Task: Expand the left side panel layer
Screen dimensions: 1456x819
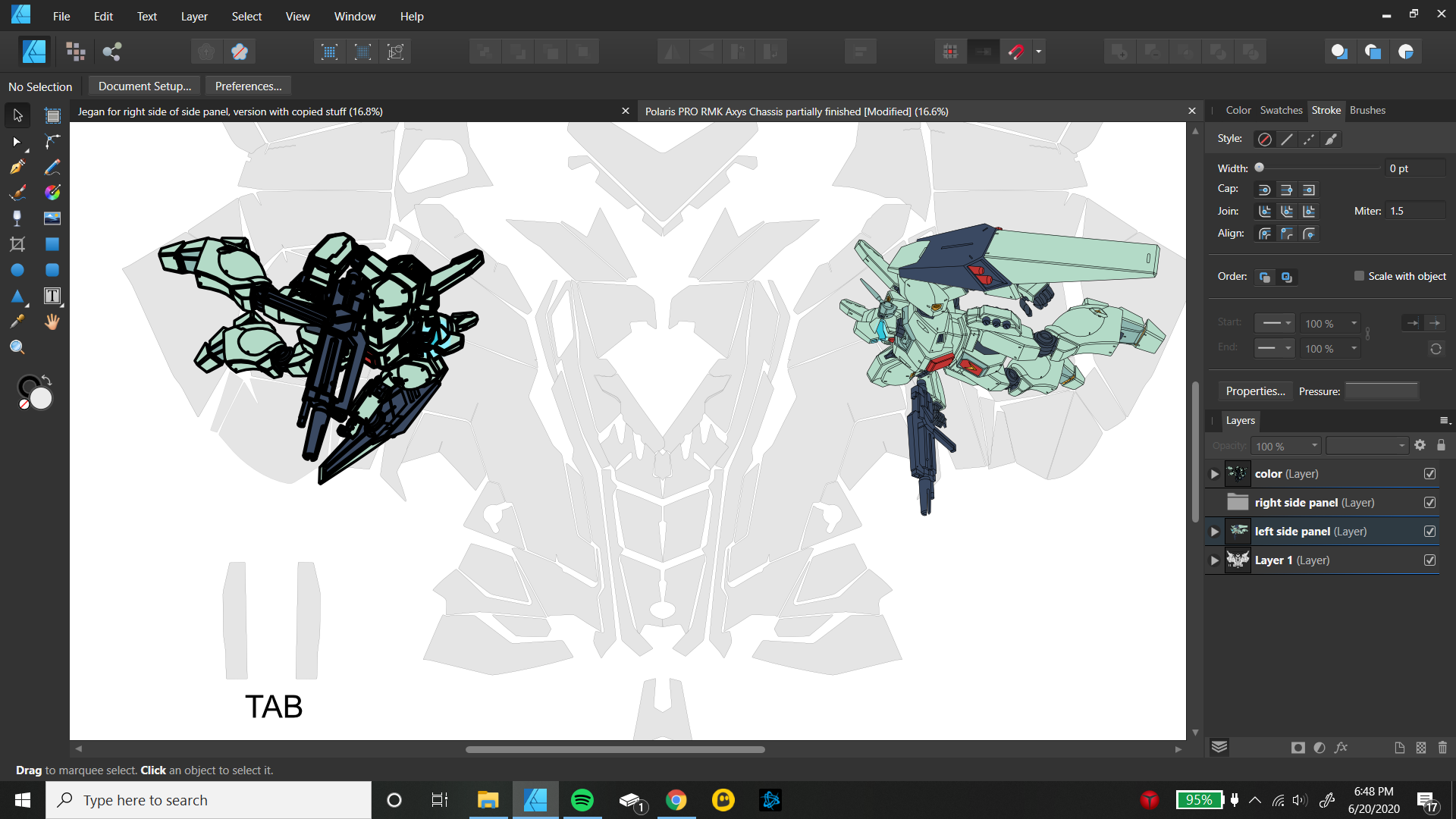Action: coord(1214,532)
